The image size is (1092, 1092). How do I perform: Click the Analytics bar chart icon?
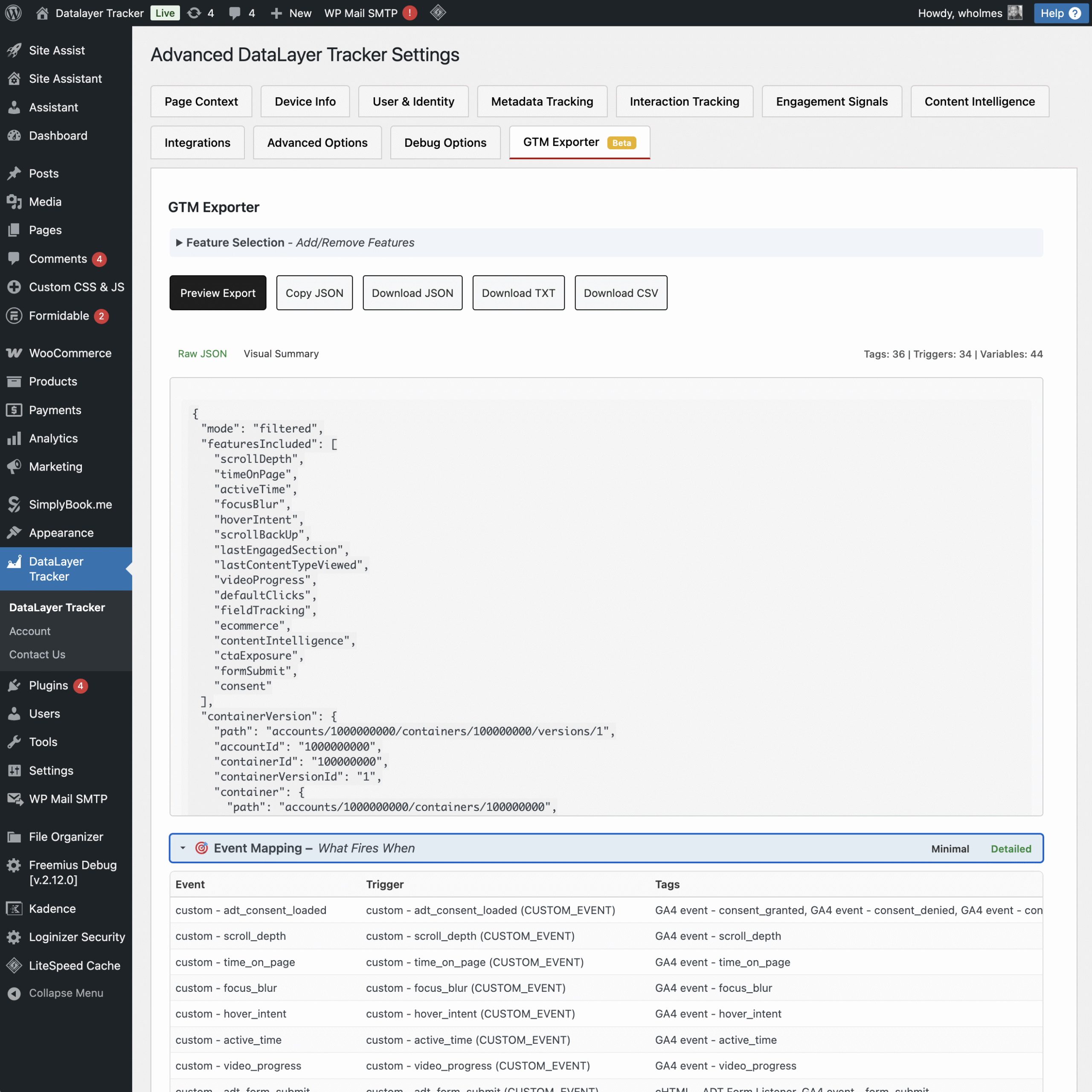(14, 439)
